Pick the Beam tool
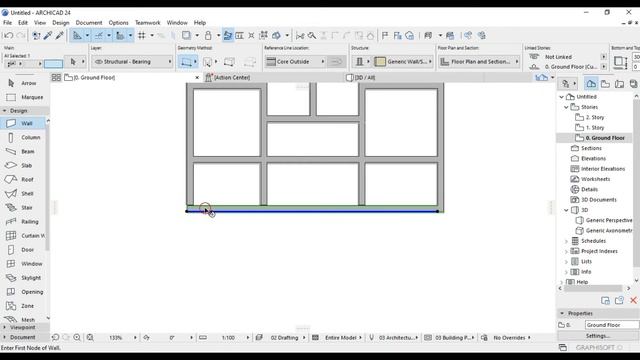Screen dimensions: 640x360 click(x=22, y=151)
